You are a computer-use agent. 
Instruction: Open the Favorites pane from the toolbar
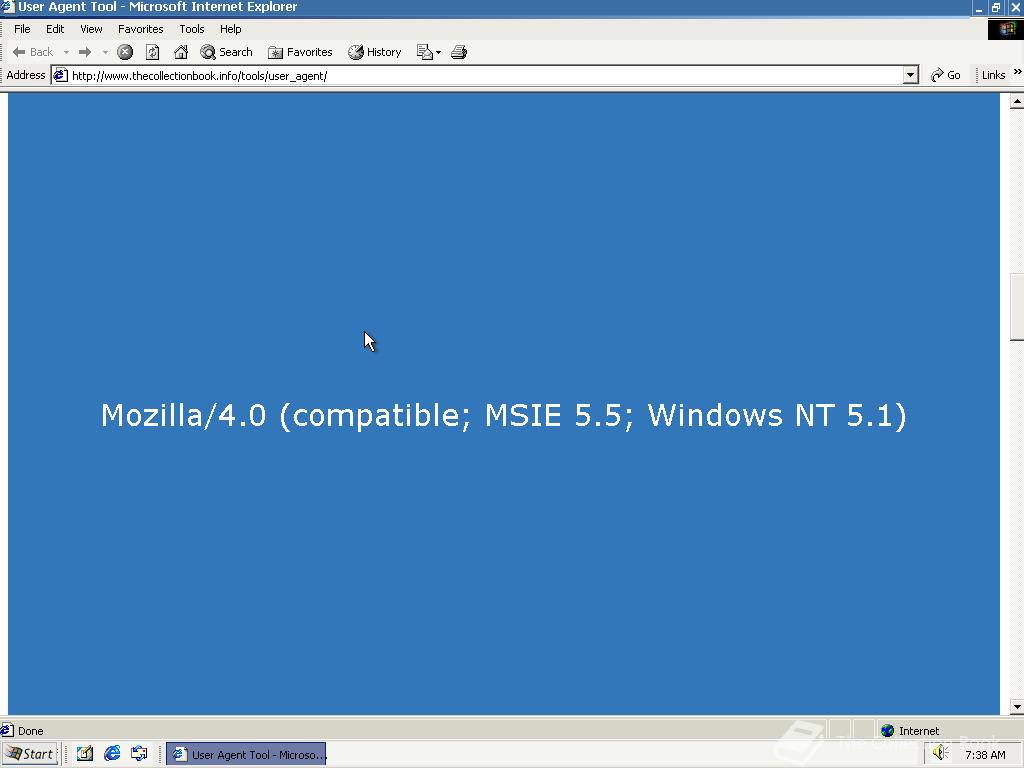coord(300,52)
